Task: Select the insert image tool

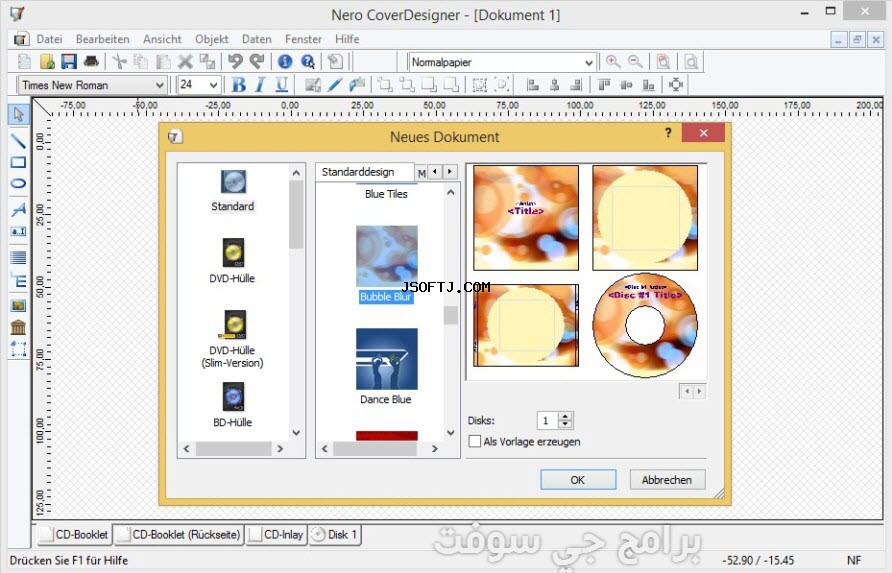Action: [18, 306]
